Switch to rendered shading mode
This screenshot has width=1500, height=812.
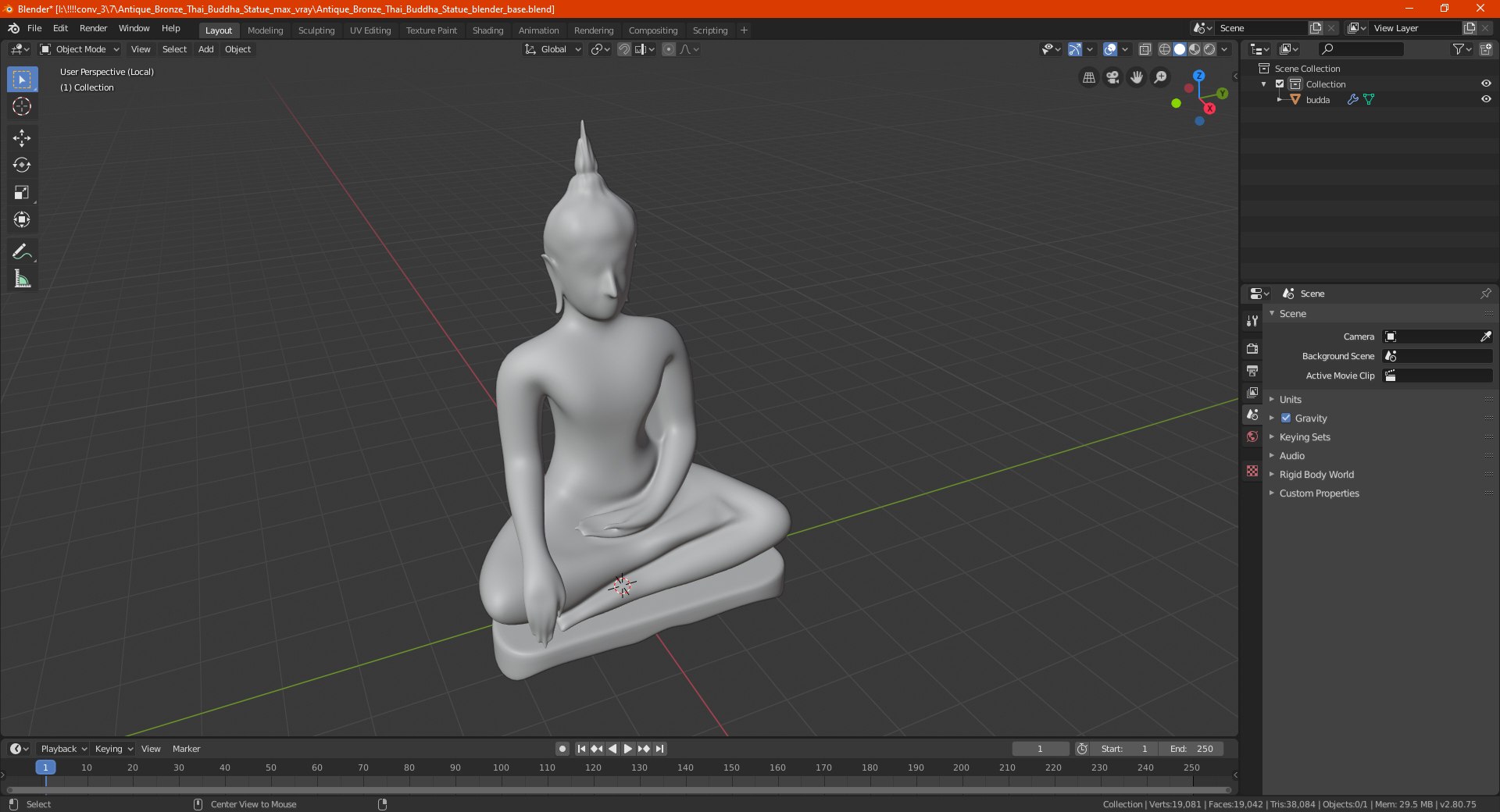[x=1209, y=49]
